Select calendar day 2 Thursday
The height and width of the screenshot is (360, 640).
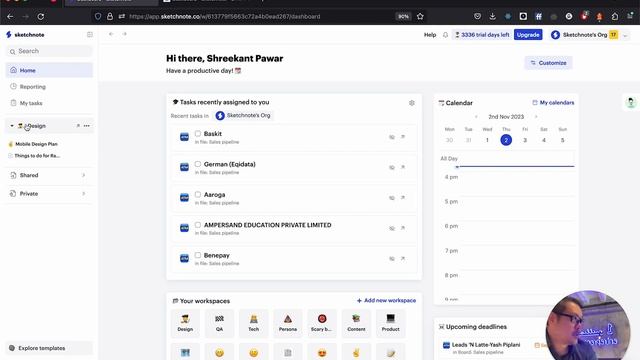(x=506, y=140)
